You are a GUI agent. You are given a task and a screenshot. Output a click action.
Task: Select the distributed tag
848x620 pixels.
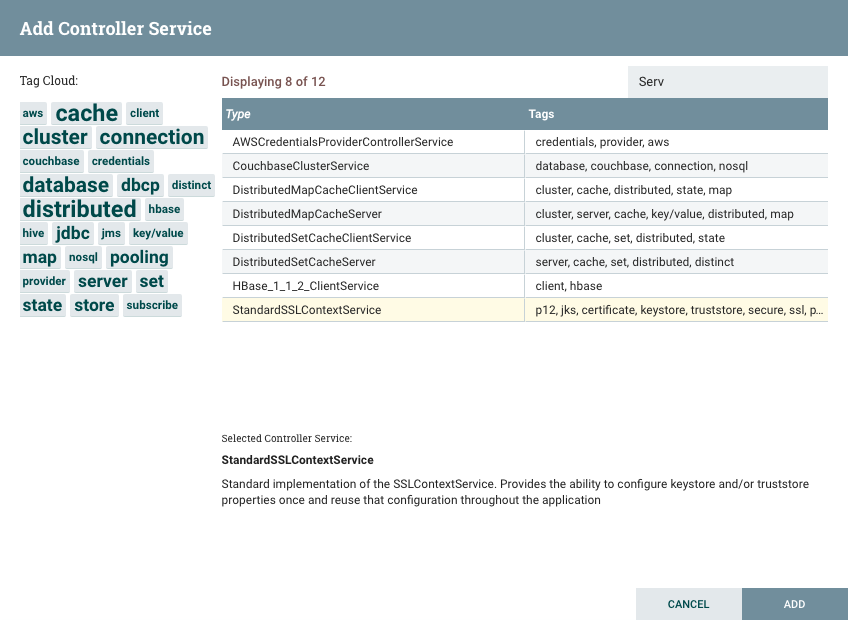pyautogui.click(x=80, y=209)
